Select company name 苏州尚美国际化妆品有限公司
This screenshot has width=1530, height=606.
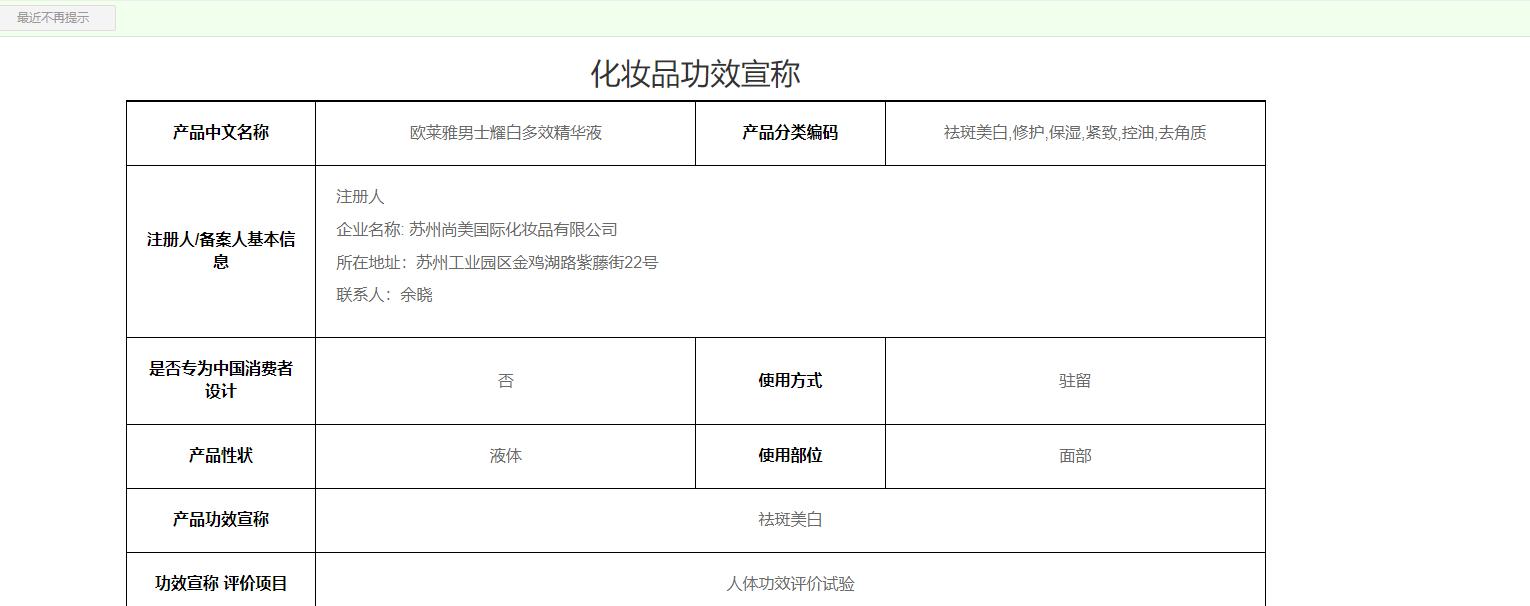pos(514,230)
